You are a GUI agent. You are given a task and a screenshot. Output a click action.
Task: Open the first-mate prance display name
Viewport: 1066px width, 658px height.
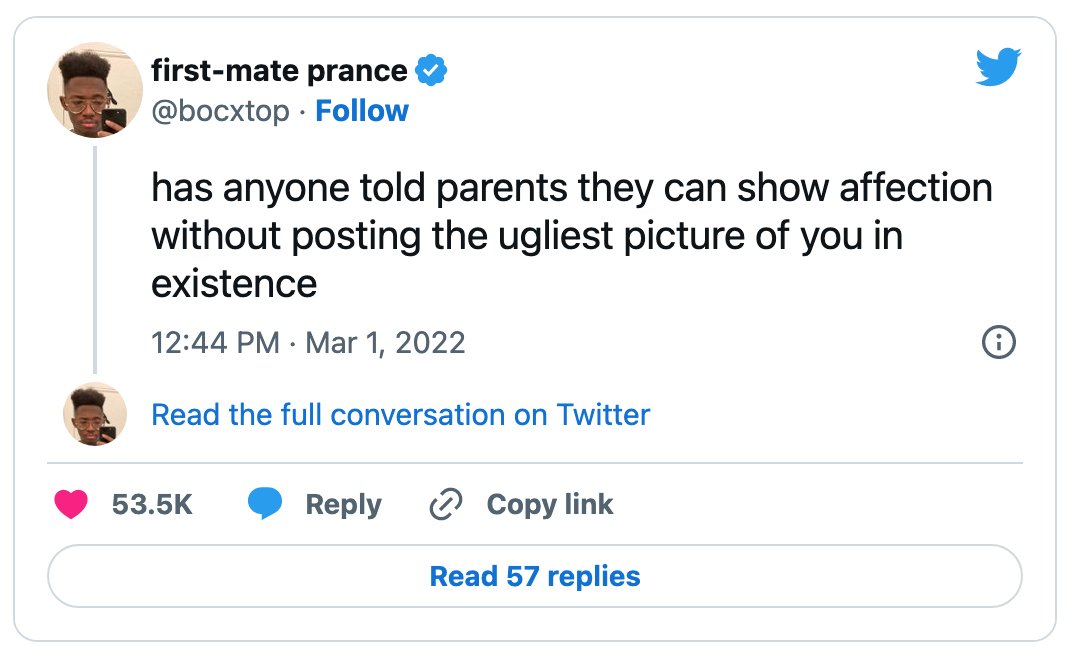click(279, 71)
